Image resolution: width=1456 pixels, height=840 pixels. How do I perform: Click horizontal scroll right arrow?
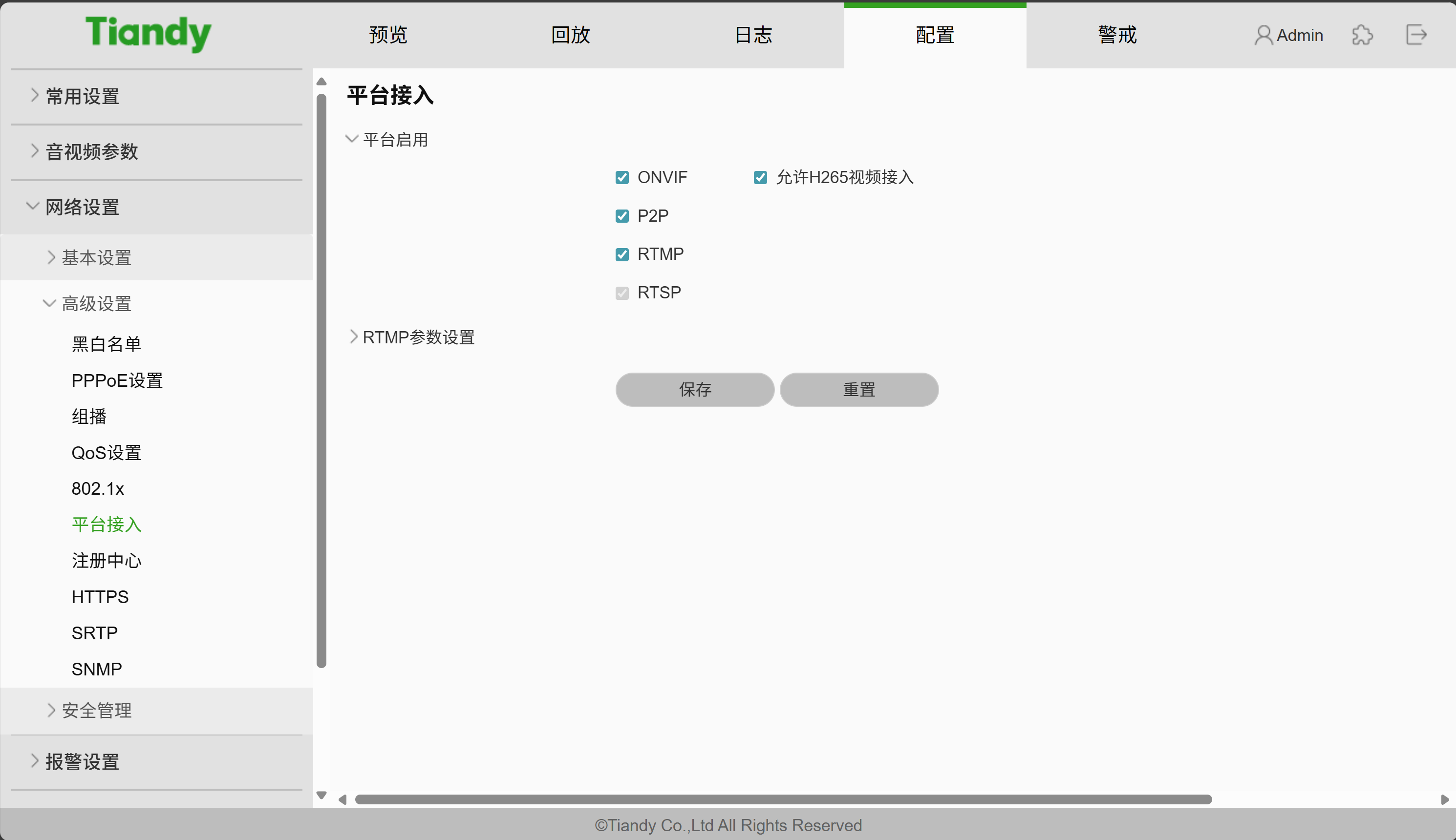(x=1444, y=799)
